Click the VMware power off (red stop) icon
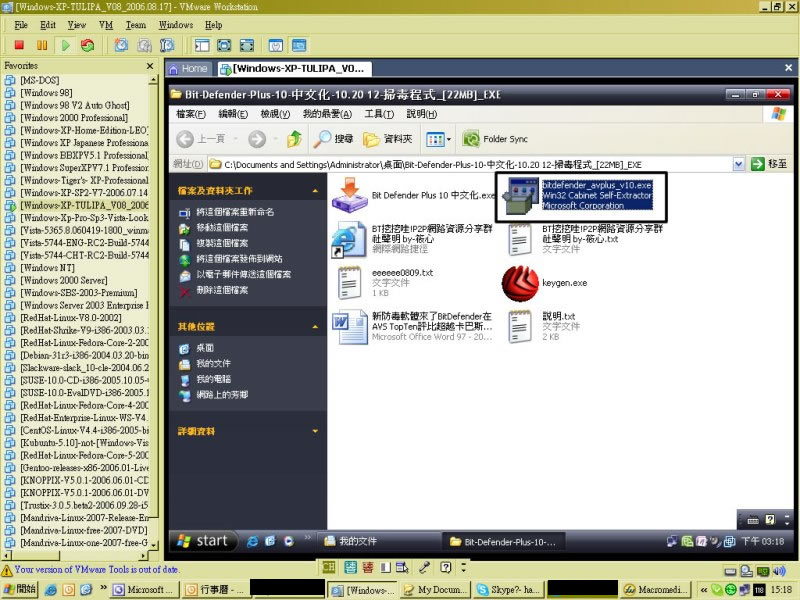 19,45
